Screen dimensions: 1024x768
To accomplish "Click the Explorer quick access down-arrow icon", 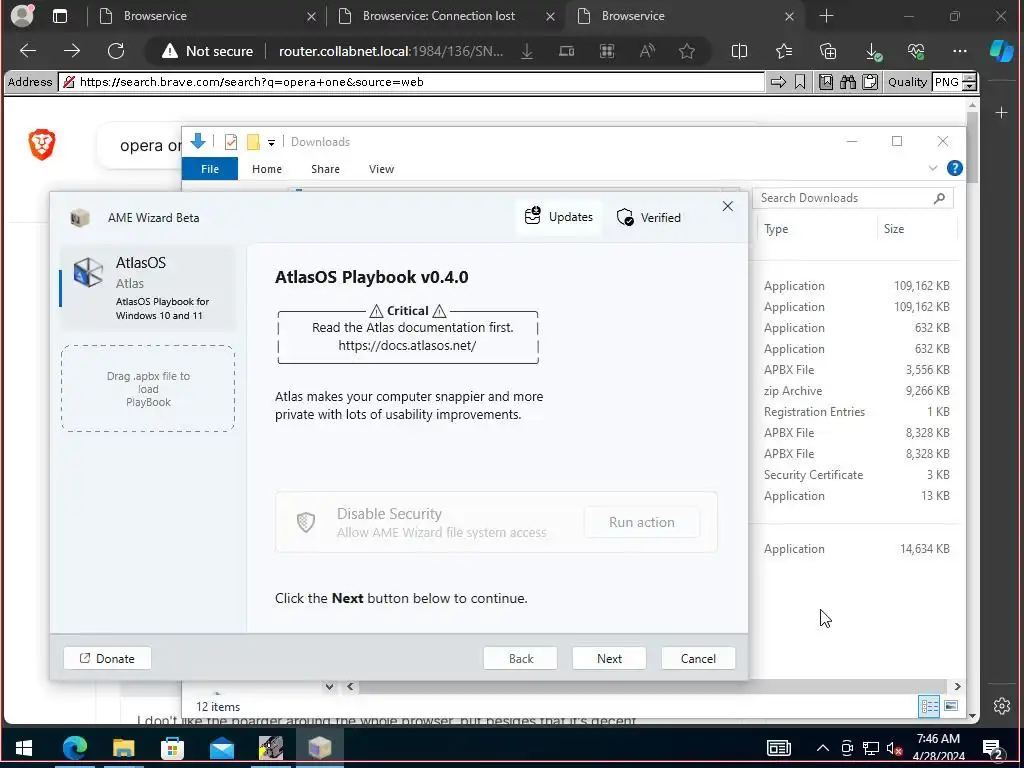I will point(197,141).
